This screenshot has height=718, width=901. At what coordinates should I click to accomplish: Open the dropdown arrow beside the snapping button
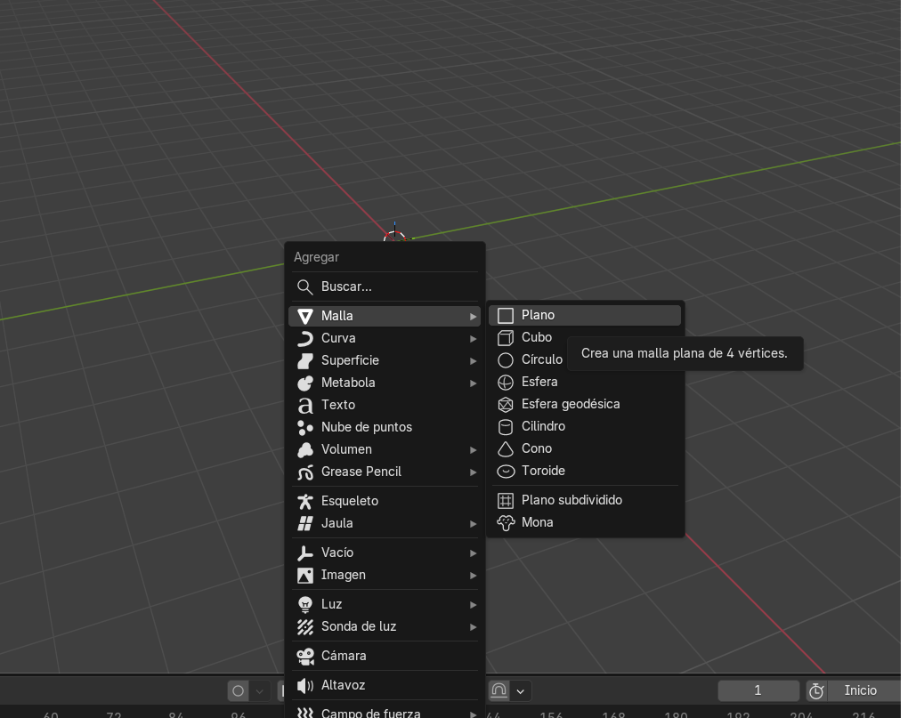coord(521,691)
